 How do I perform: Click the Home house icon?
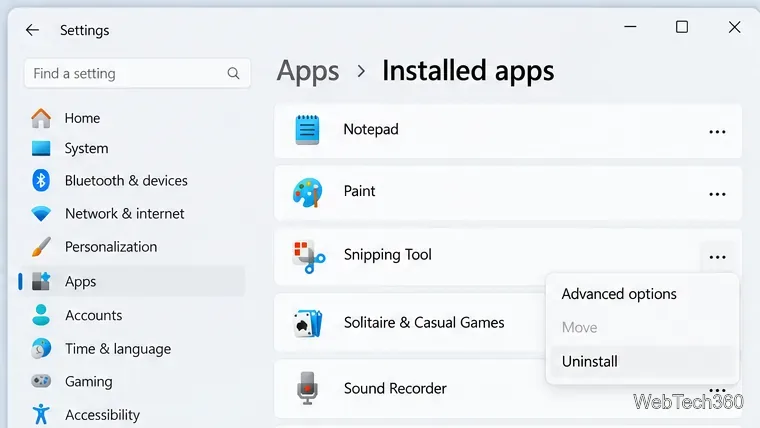(x=41, y=118)
